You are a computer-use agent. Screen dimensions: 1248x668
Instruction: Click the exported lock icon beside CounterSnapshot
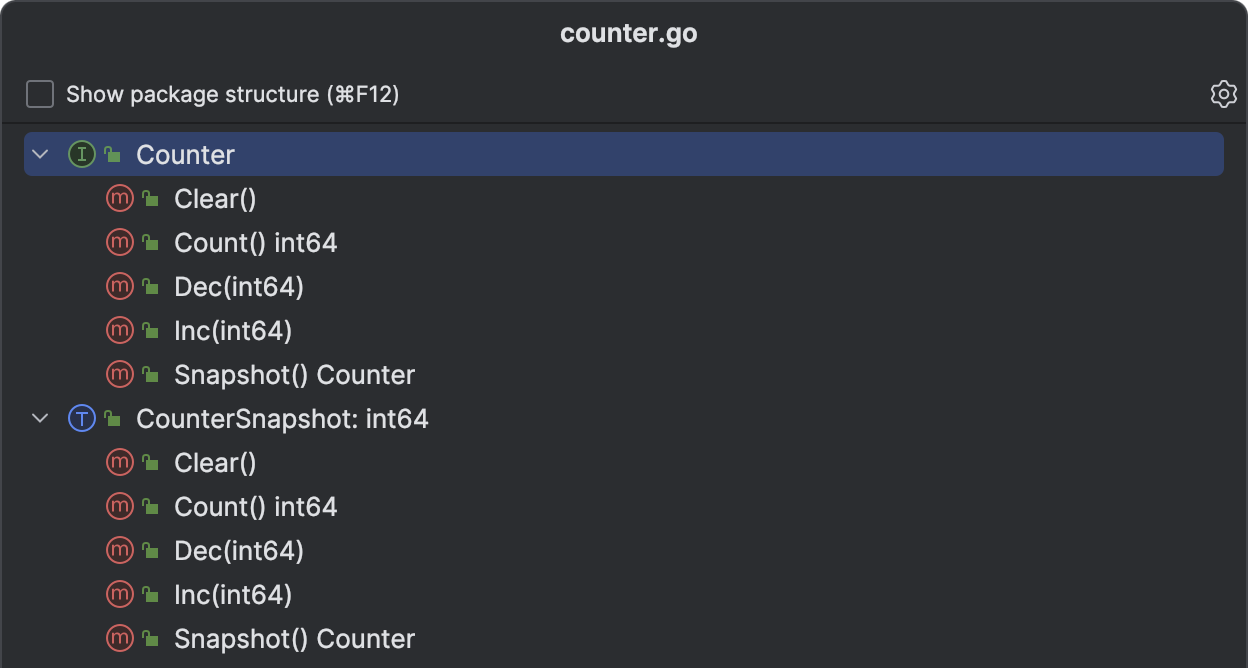[x=113, y=419]
